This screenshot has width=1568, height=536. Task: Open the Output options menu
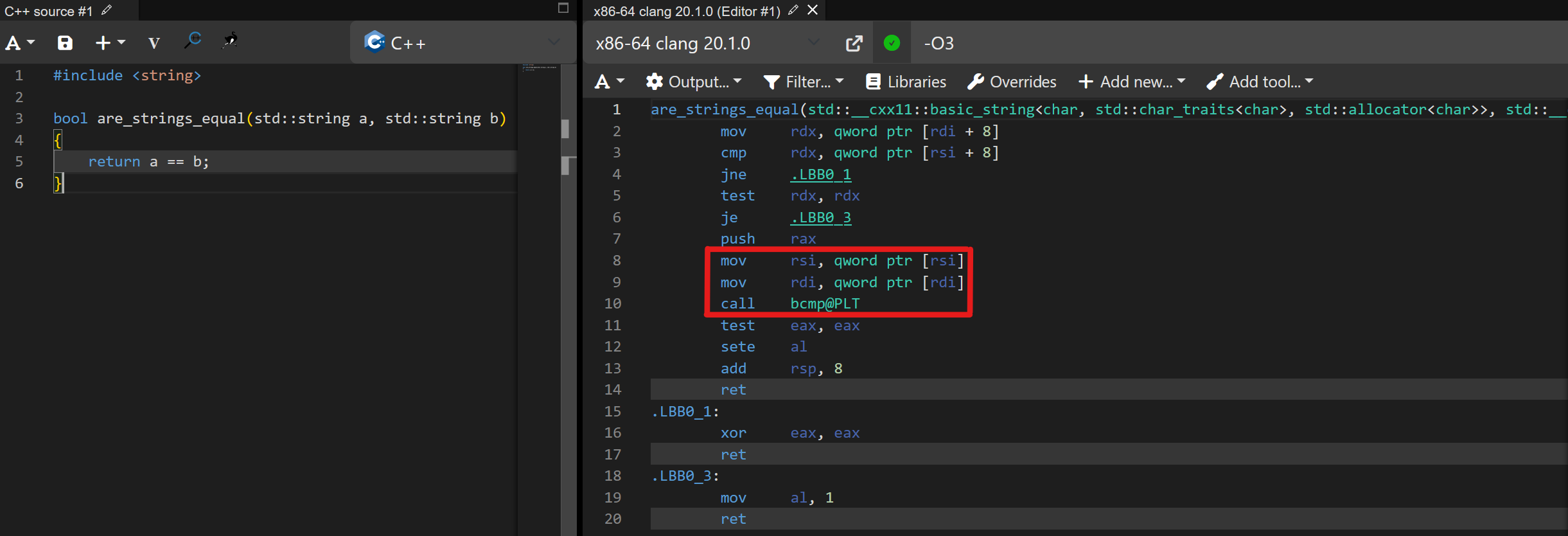tap(694, 82)
